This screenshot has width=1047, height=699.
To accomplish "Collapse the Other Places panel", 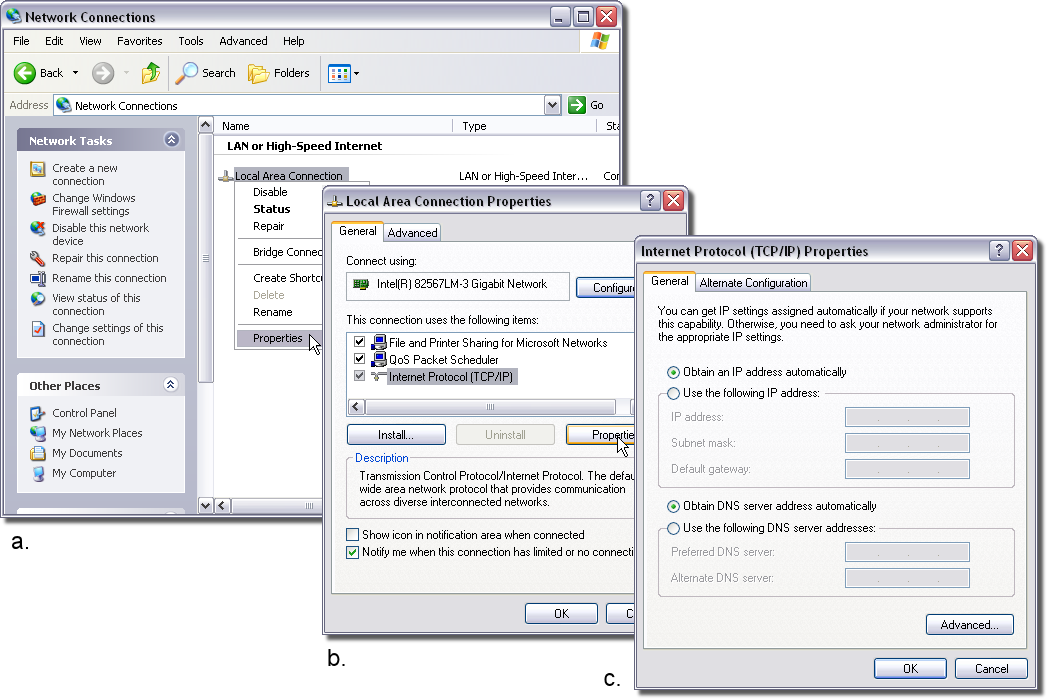I will click(x=171, y=386).
